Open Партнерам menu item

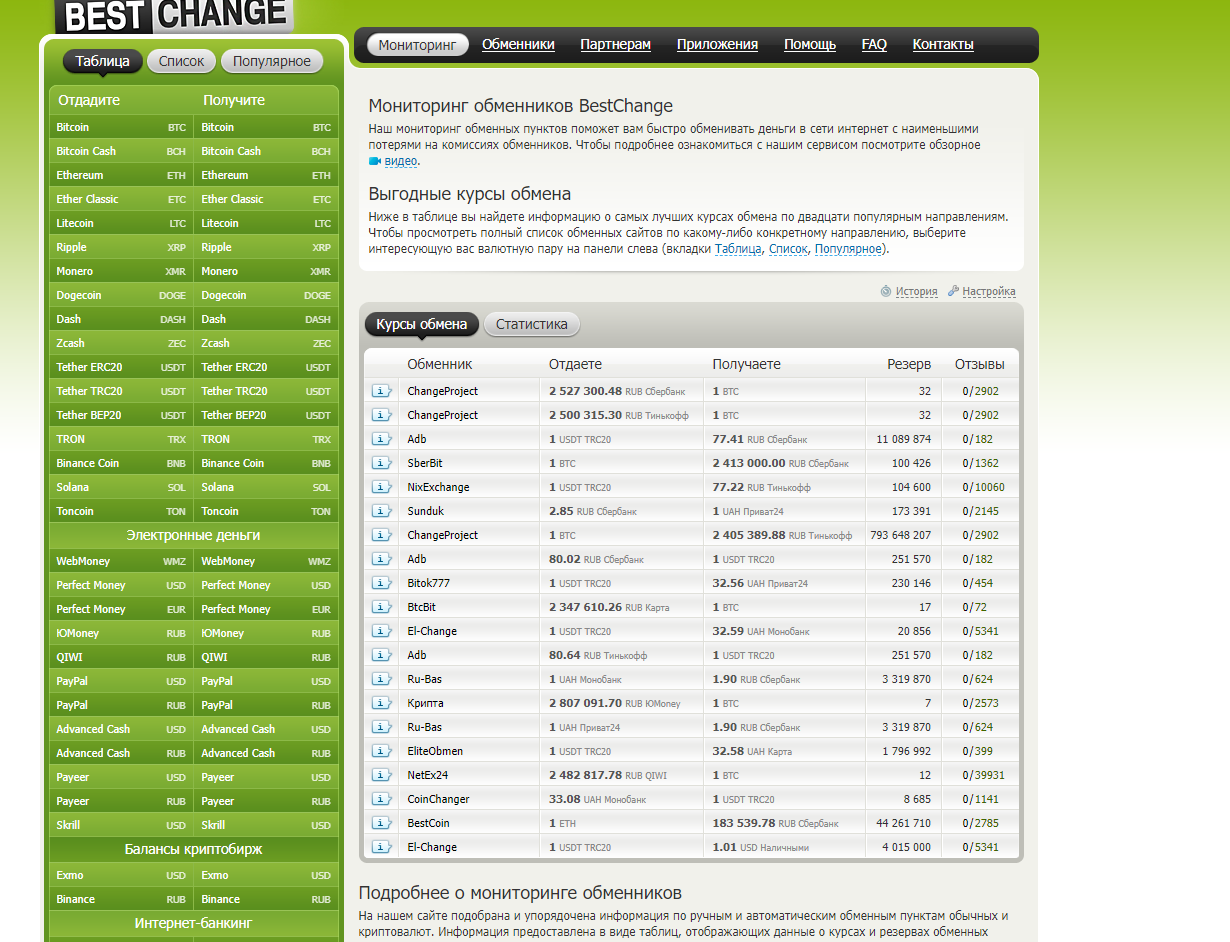pyautogui.click(x=615, y=44)
